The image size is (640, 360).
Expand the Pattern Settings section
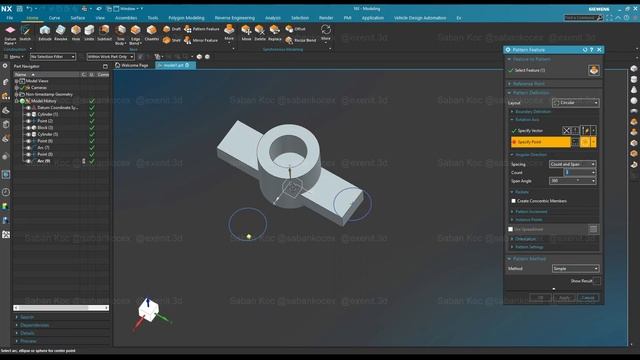(x=529, y=247)
